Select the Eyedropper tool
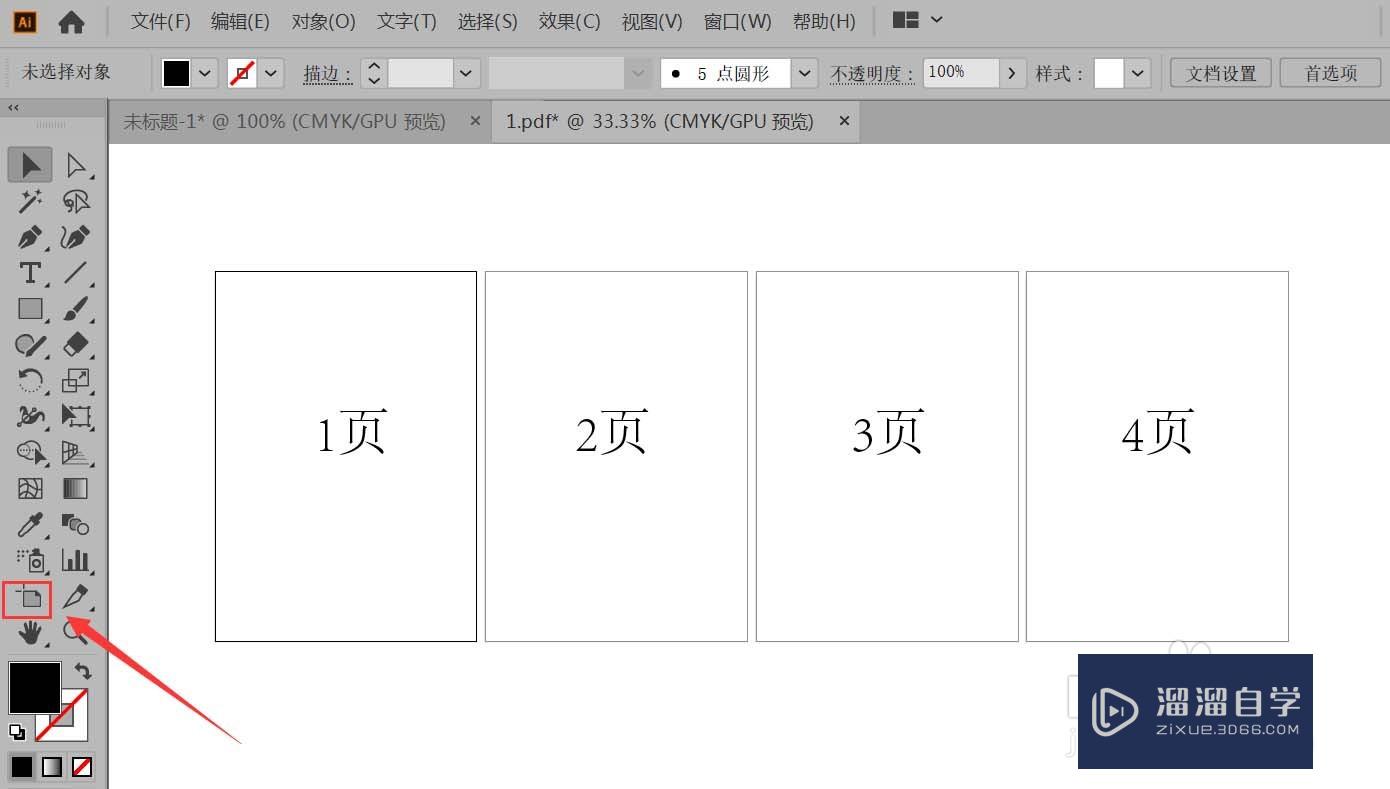The image size is (1390, 789). point(30,524)
